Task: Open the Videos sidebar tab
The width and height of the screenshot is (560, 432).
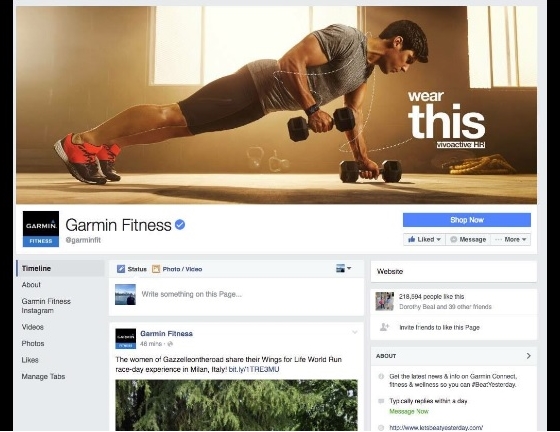Action: (32, 327)
